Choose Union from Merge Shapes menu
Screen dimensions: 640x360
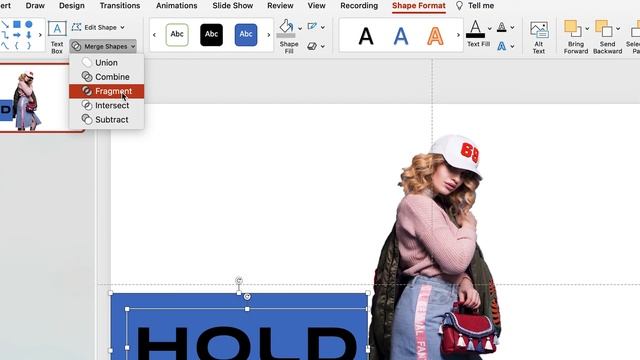107,62
